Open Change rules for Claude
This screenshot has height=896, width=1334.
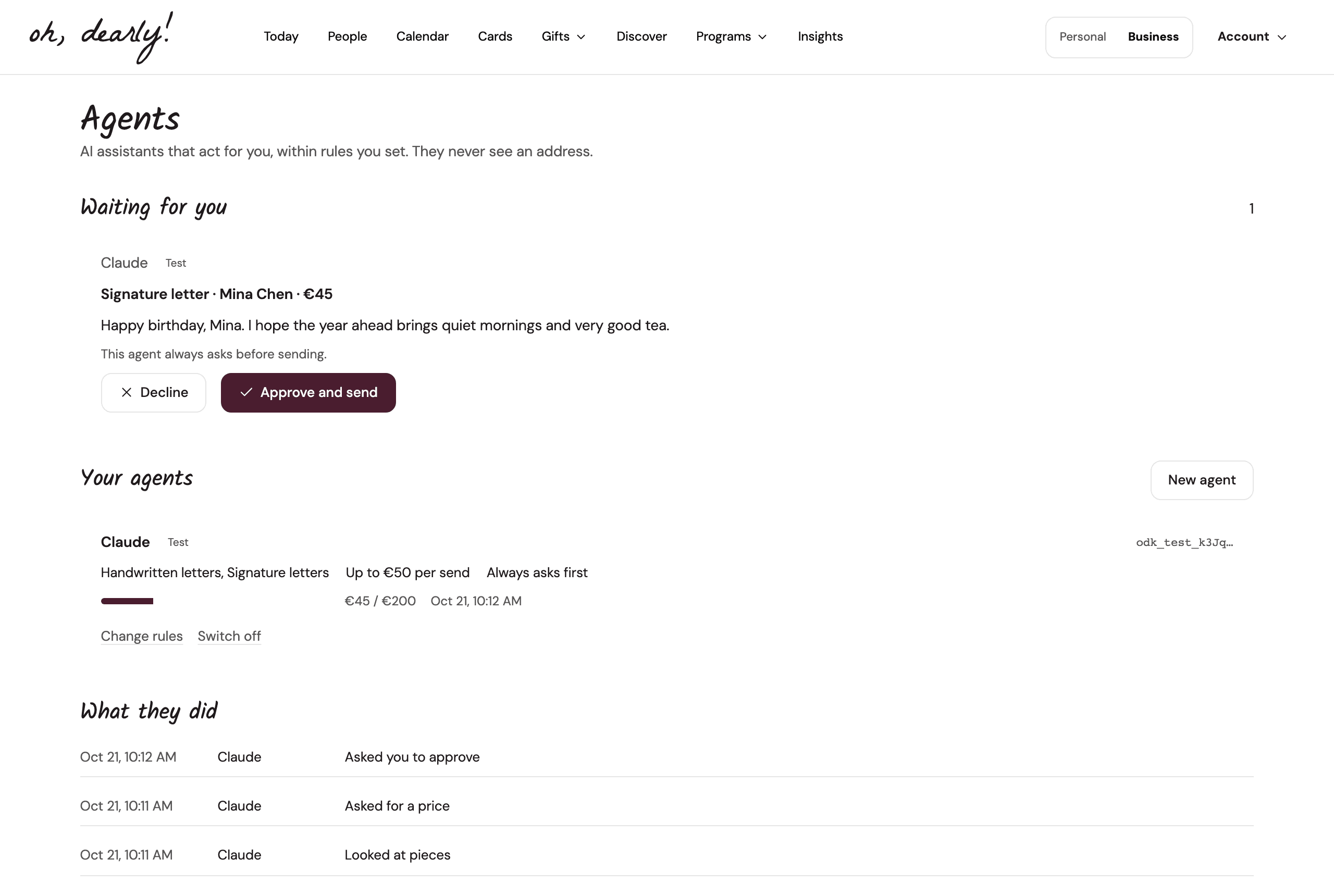(x=142, y=636)
